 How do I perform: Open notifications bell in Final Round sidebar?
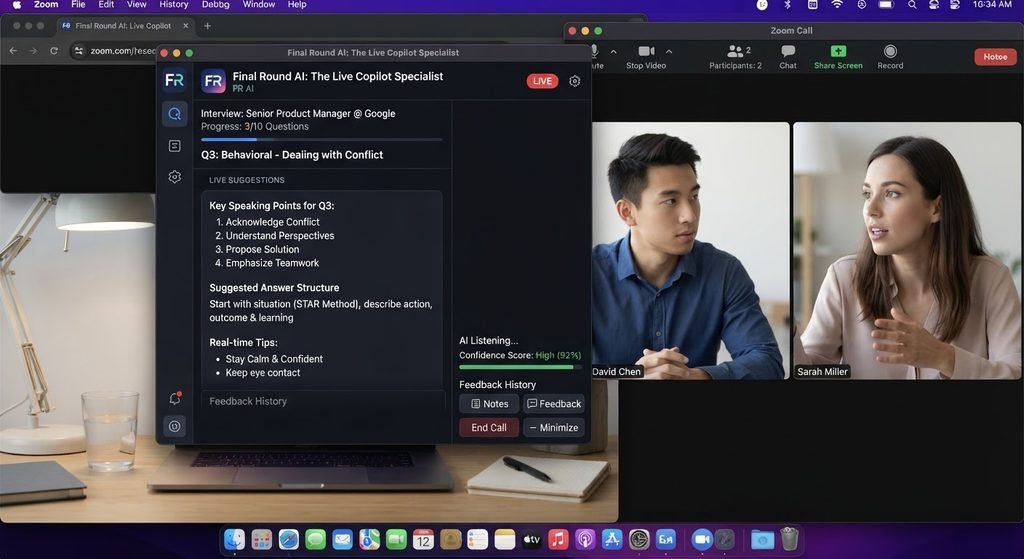click(x=174, y=398)
